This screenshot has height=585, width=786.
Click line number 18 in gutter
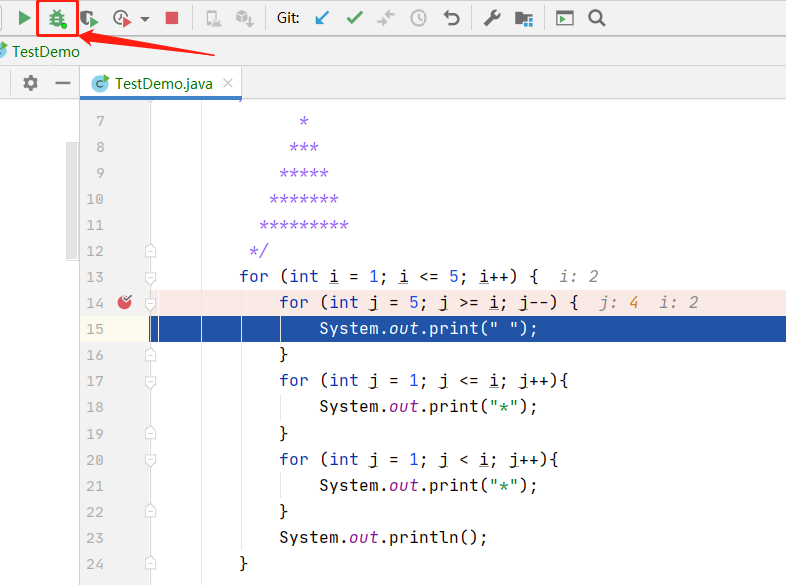pyautogui.click(x=95, y=407)
